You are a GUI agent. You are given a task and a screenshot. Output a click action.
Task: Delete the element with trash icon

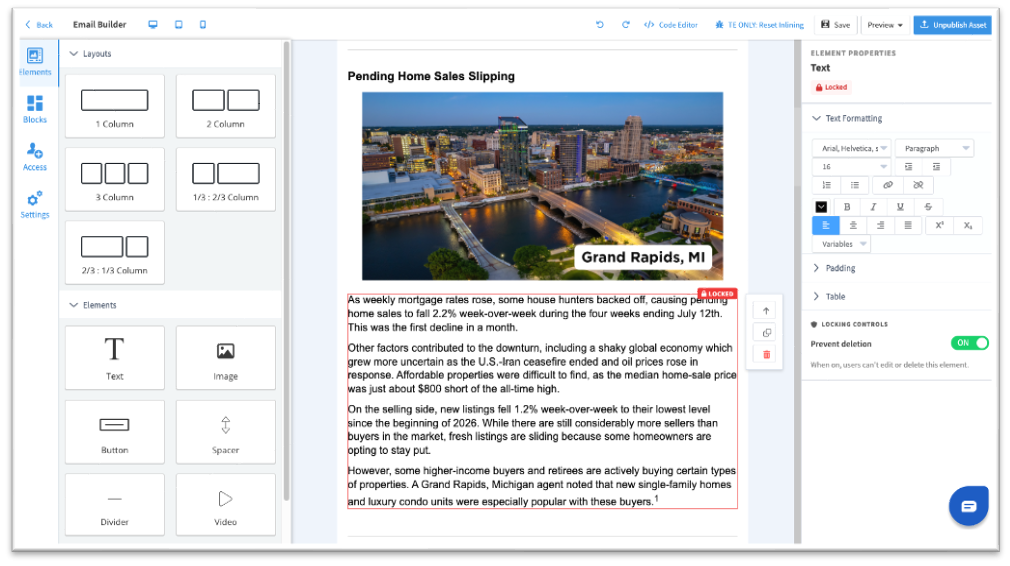point(766,354)
